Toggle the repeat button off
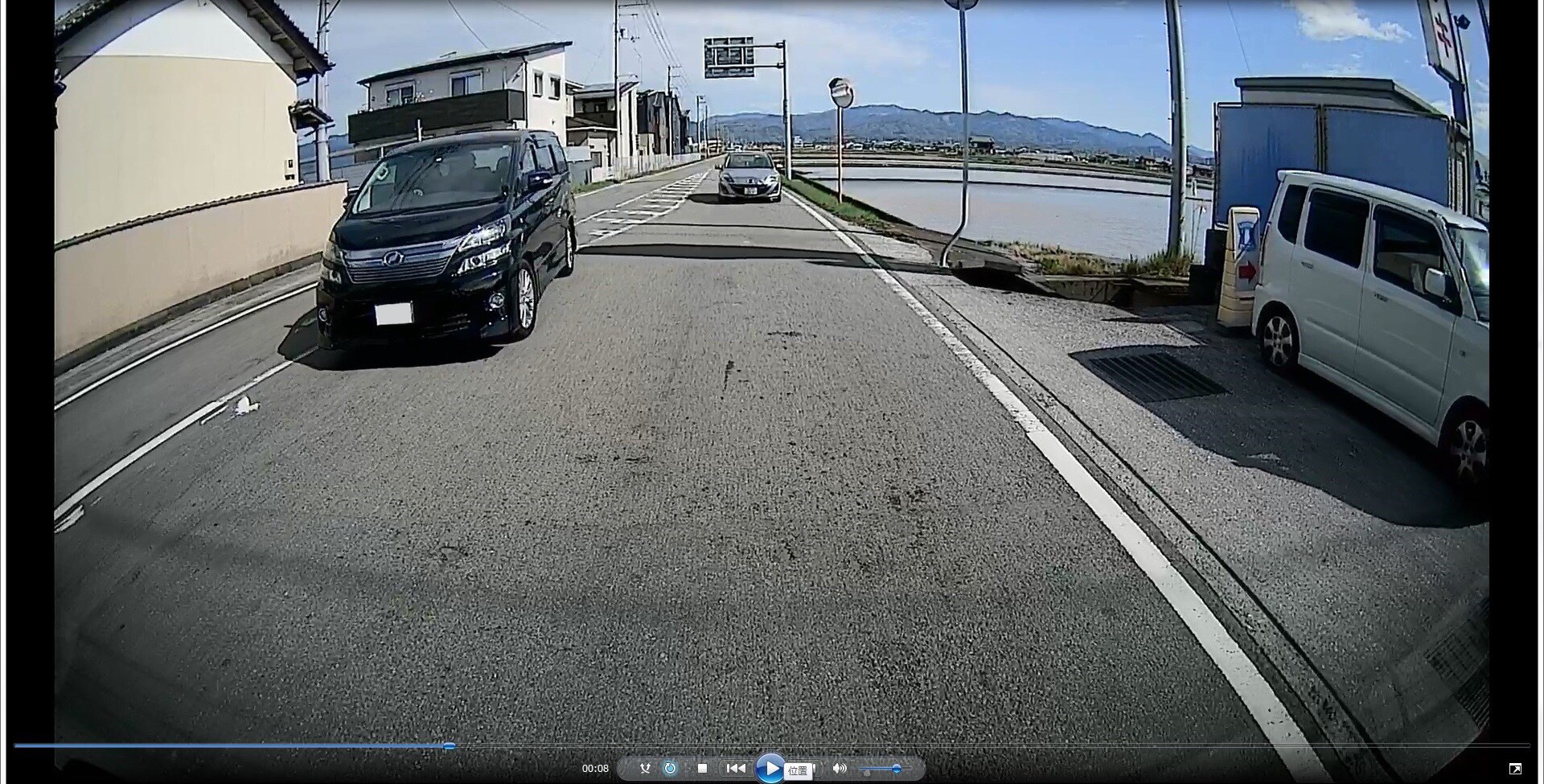This screenshot has width=1544, height=784. [670, 768]
